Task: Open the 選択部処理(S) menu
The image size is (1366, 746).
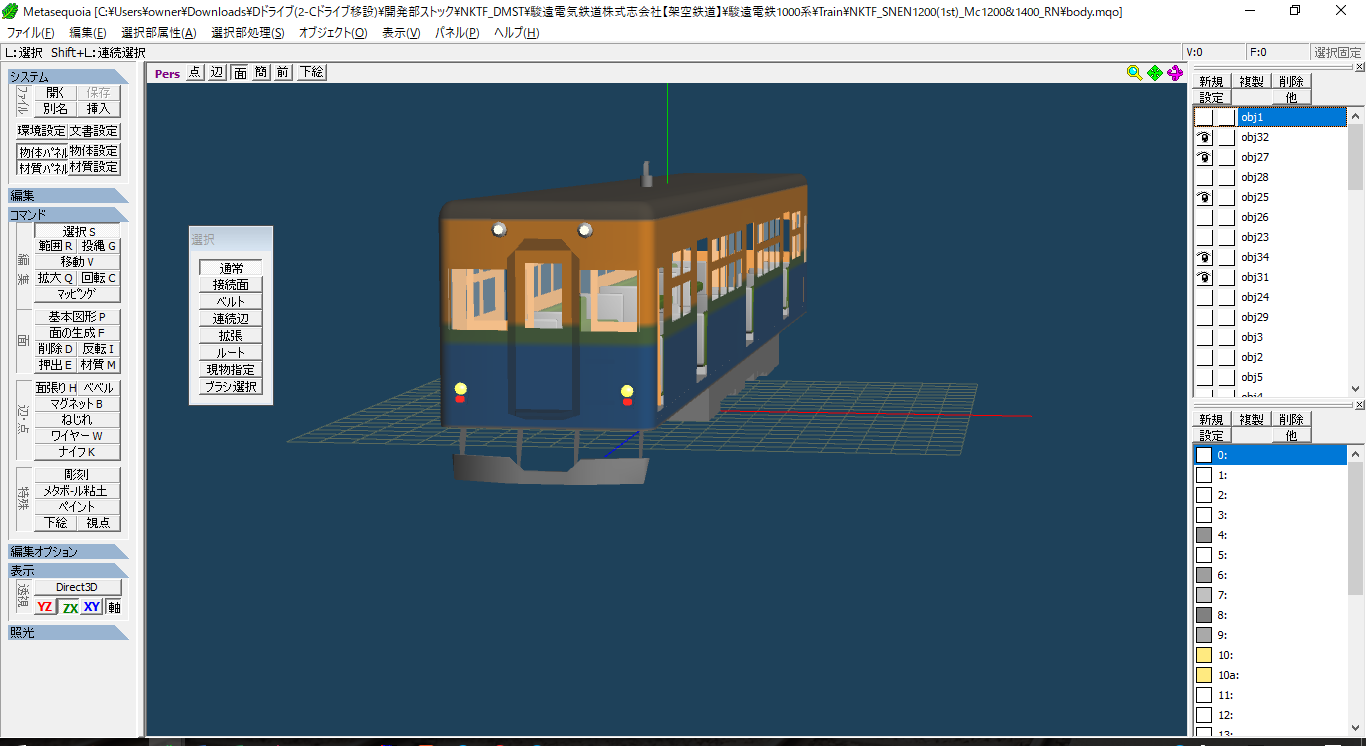Action: tap(247, 32)
